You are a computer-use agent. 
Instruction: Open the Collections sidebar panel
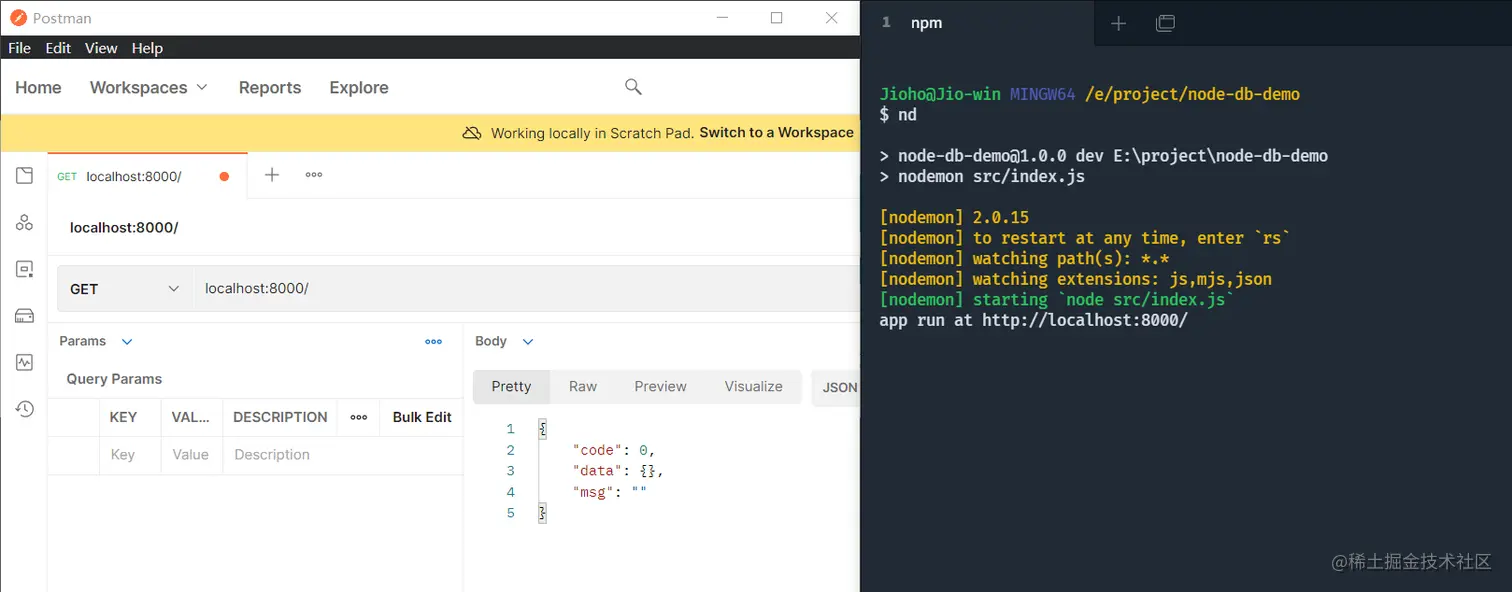pyautogui.click(x=24, y=174)
